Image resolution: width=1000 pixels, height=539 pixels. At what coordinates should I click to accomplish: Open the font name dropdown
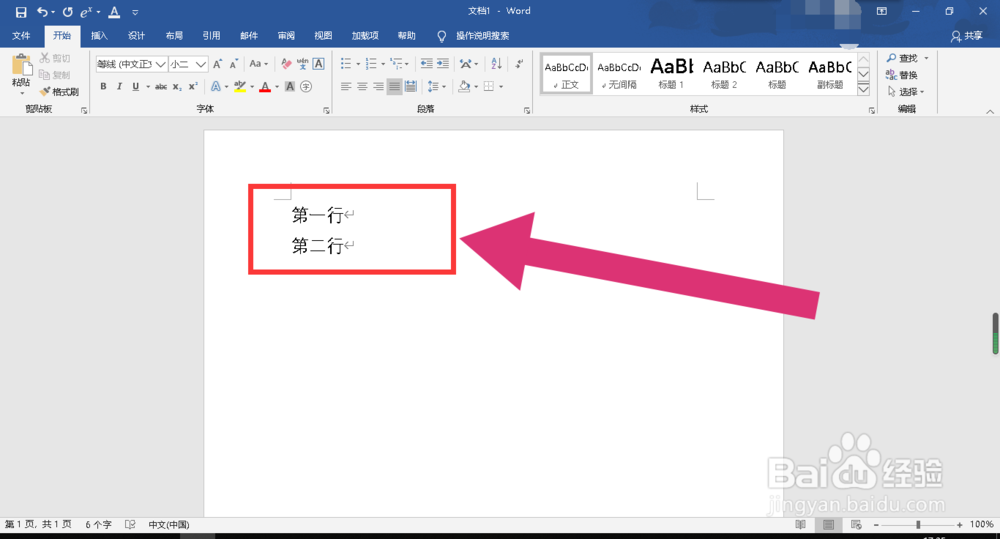click(161, 64)
